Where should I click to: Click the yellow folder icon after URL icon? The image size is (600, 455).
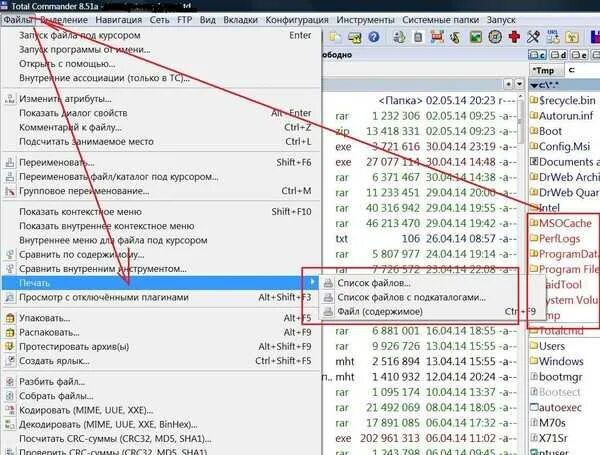tap(572, 37)
